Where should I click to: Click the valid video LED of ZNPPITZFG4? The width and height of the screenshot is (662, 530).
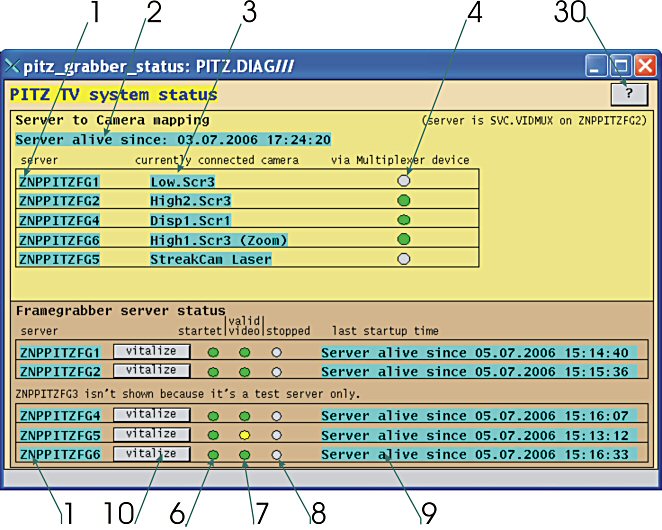245,416
